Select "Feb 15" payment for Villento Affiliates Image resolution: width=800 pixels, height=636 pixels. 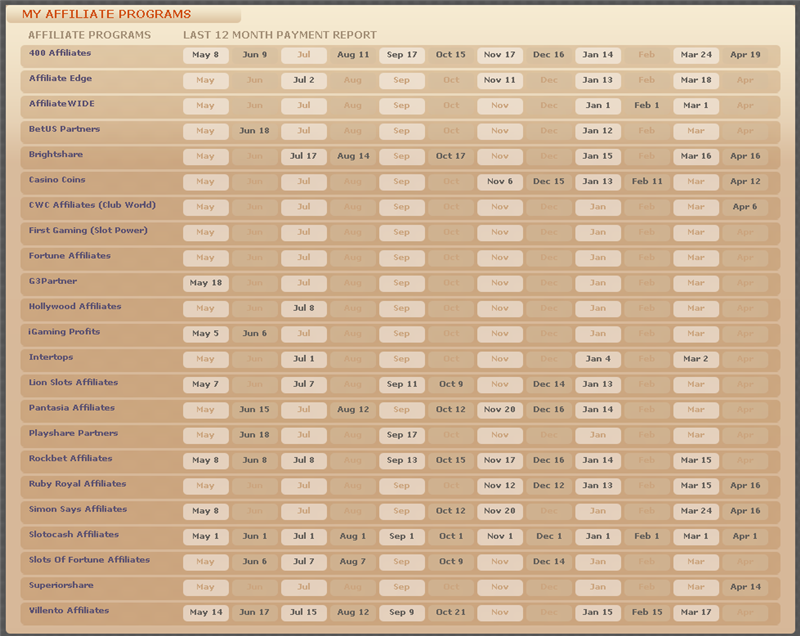(x=647, y=613)
